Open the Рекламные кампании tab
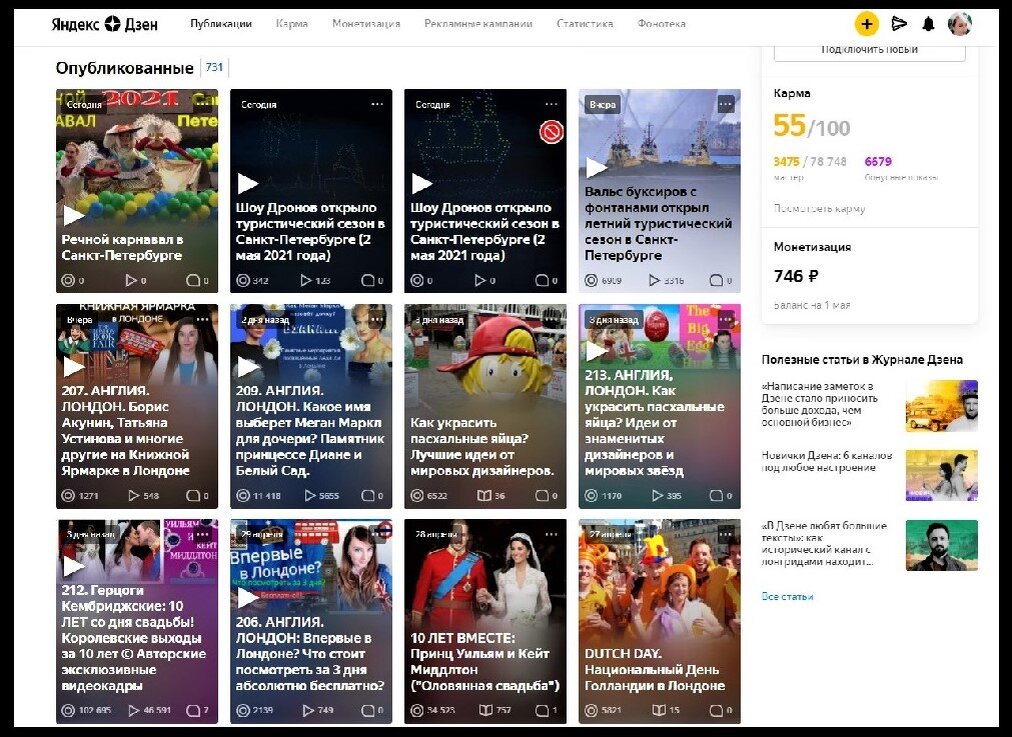The height and width of the screenshot is (737, 1012). tap(478, 24)
